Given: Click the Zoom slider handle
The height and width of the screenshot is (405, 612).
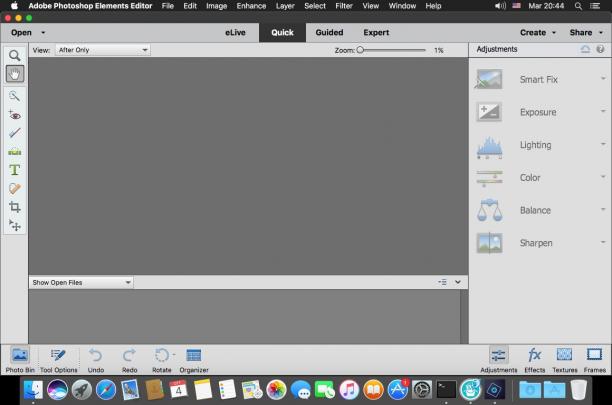Looking at the screenshot, I should [360, 50].
